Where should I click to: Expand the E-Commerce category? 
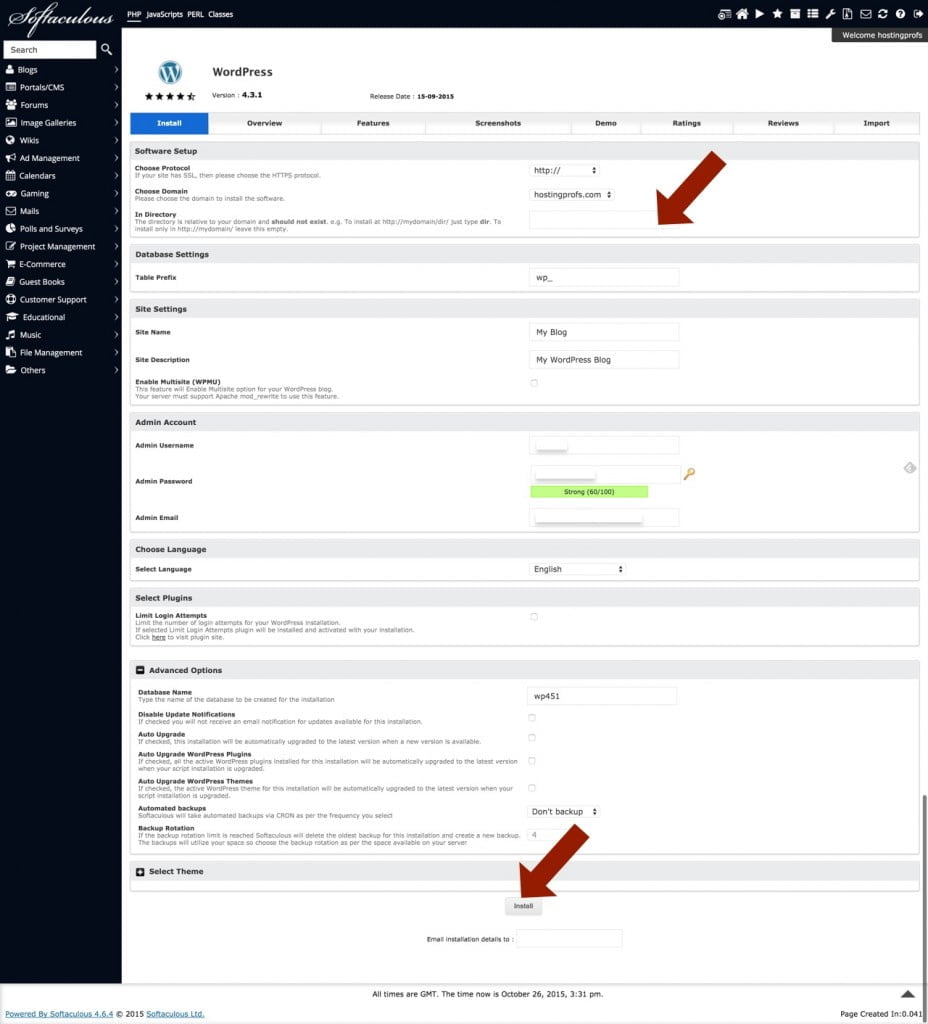[x=61, y=264]
